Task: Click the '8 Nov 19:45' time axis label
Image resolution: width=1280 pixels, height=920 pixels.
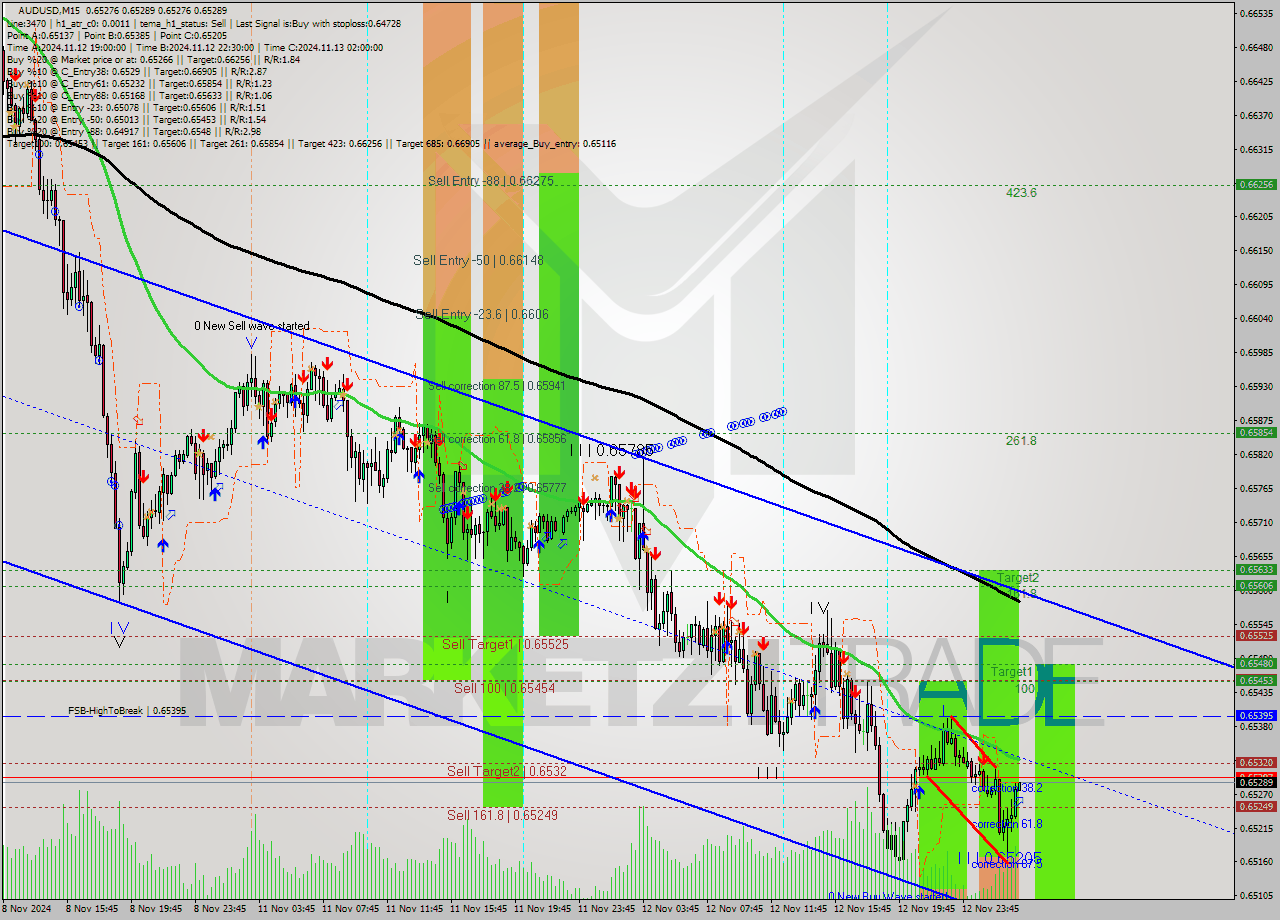Action: 157,910
